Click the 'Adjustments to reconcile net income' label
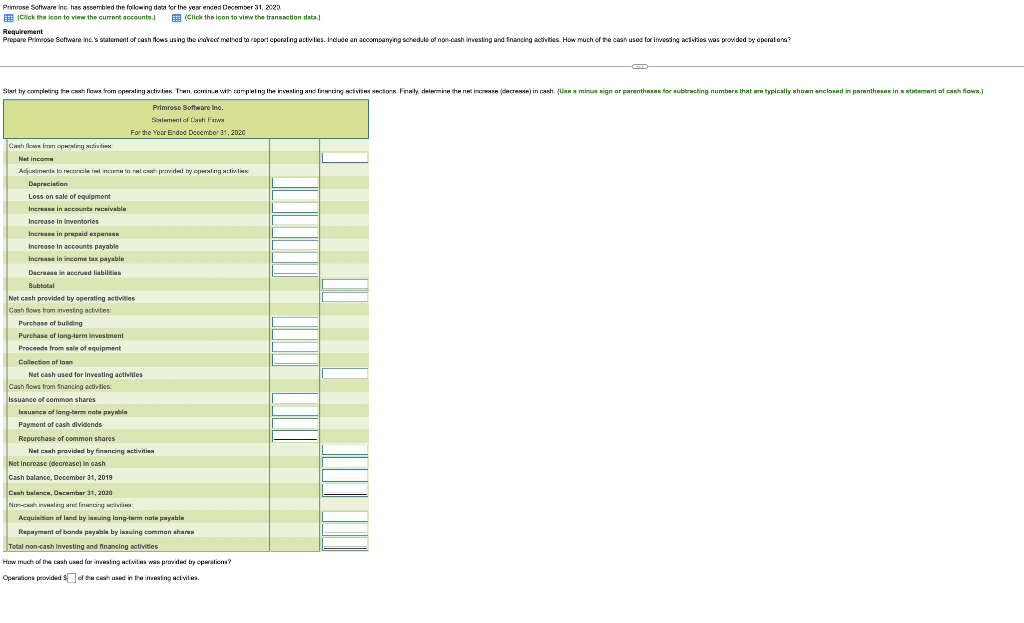 [x=133, y=170]
